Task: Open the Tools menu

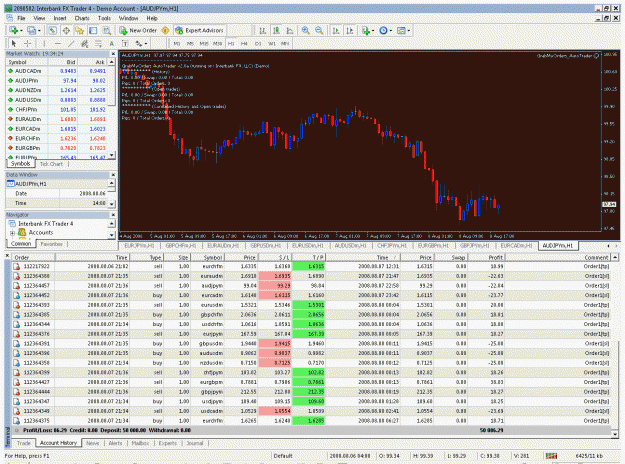Action: (x=104, y=18)
